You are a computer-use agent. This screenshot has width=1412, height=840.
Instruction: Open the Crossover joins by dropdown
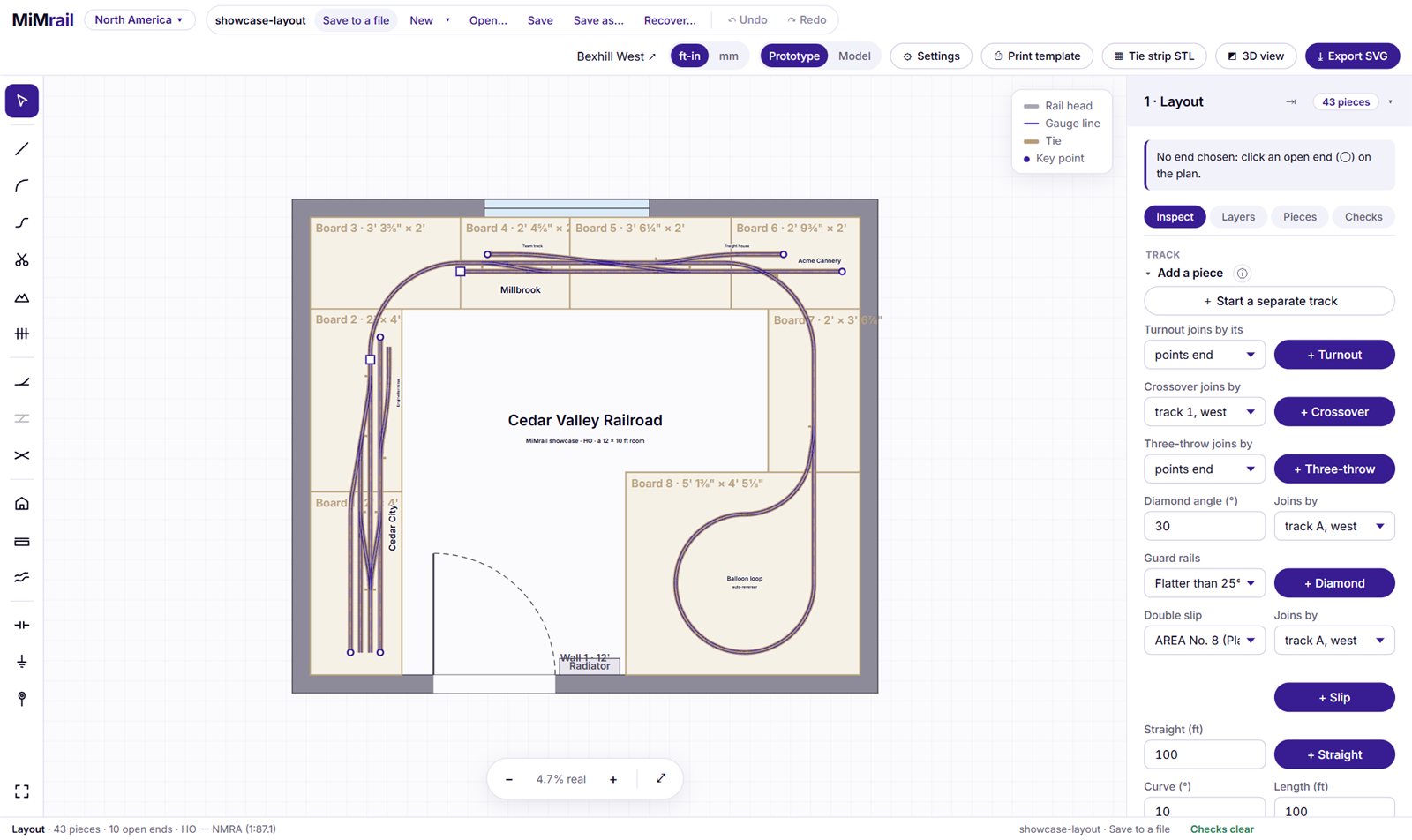coord(1205,412)
